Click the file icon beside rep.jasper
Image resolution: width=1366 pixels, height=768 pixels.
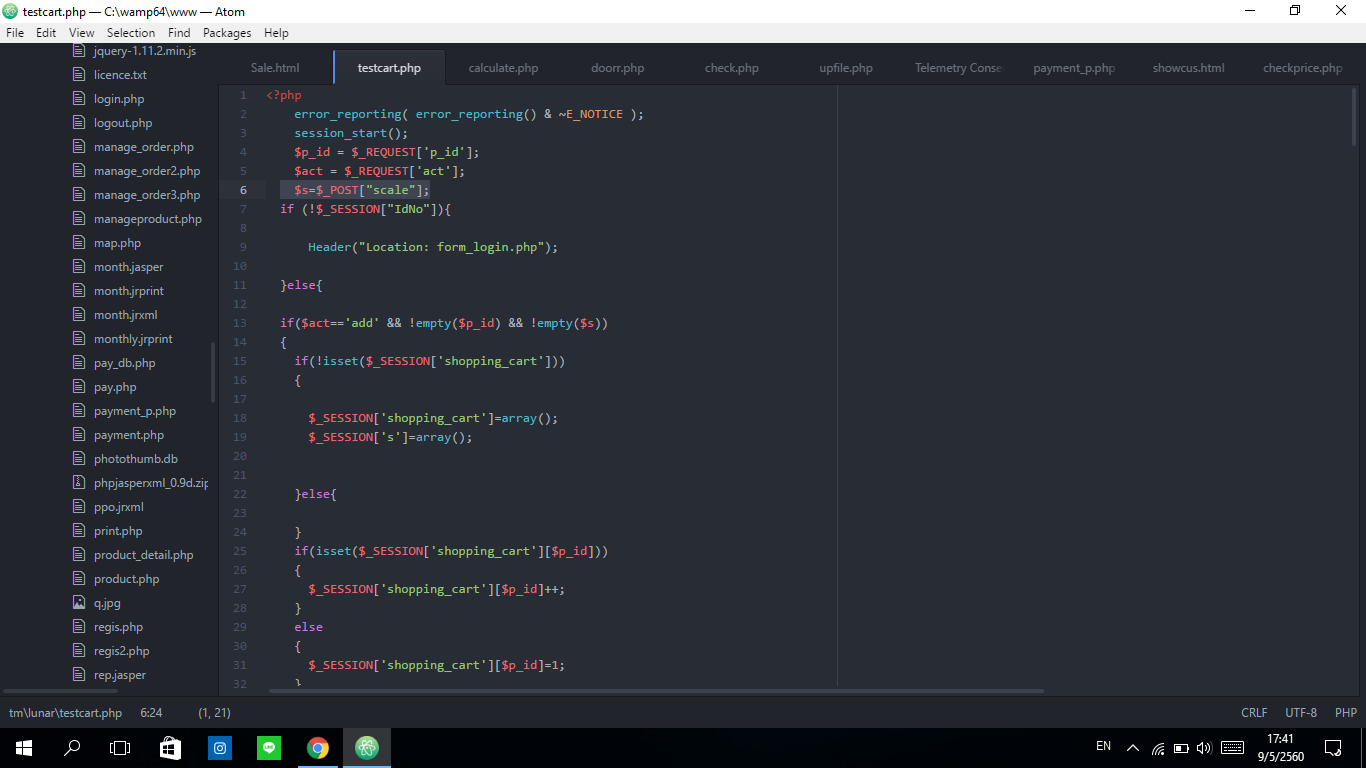(79, 675)
